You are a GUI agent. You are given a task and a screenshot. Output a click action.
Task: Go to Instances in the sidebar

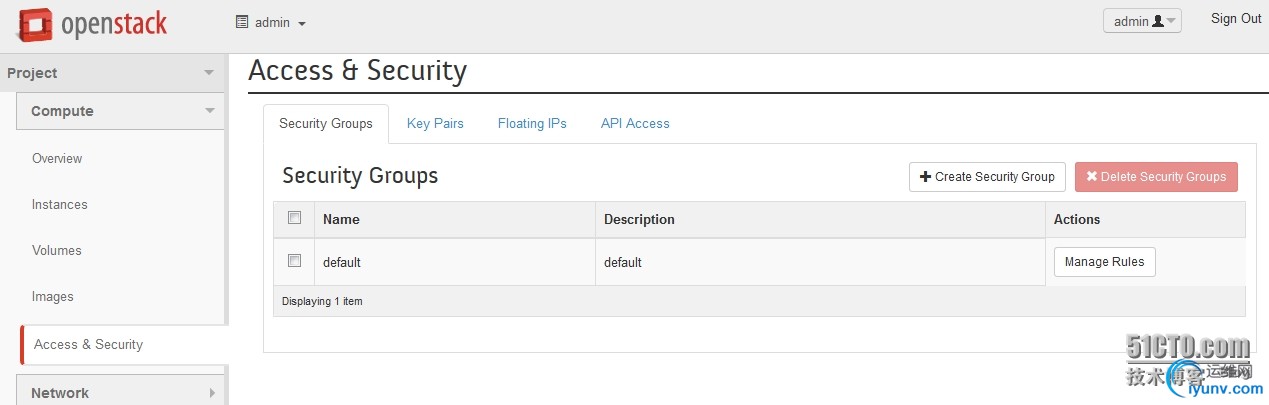[x=60, y=205]
